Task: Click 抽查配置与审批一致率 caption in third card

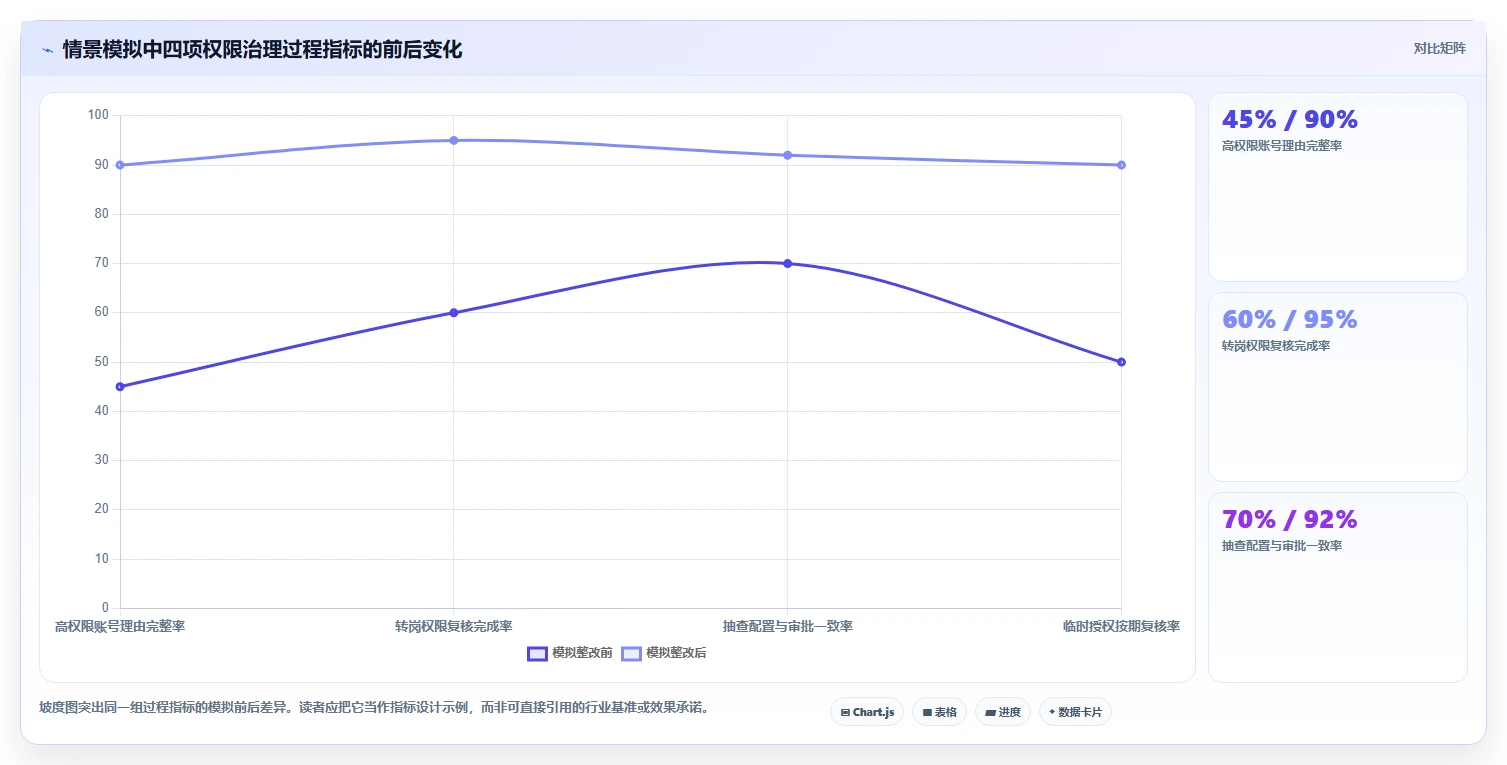Action: 1282,546
